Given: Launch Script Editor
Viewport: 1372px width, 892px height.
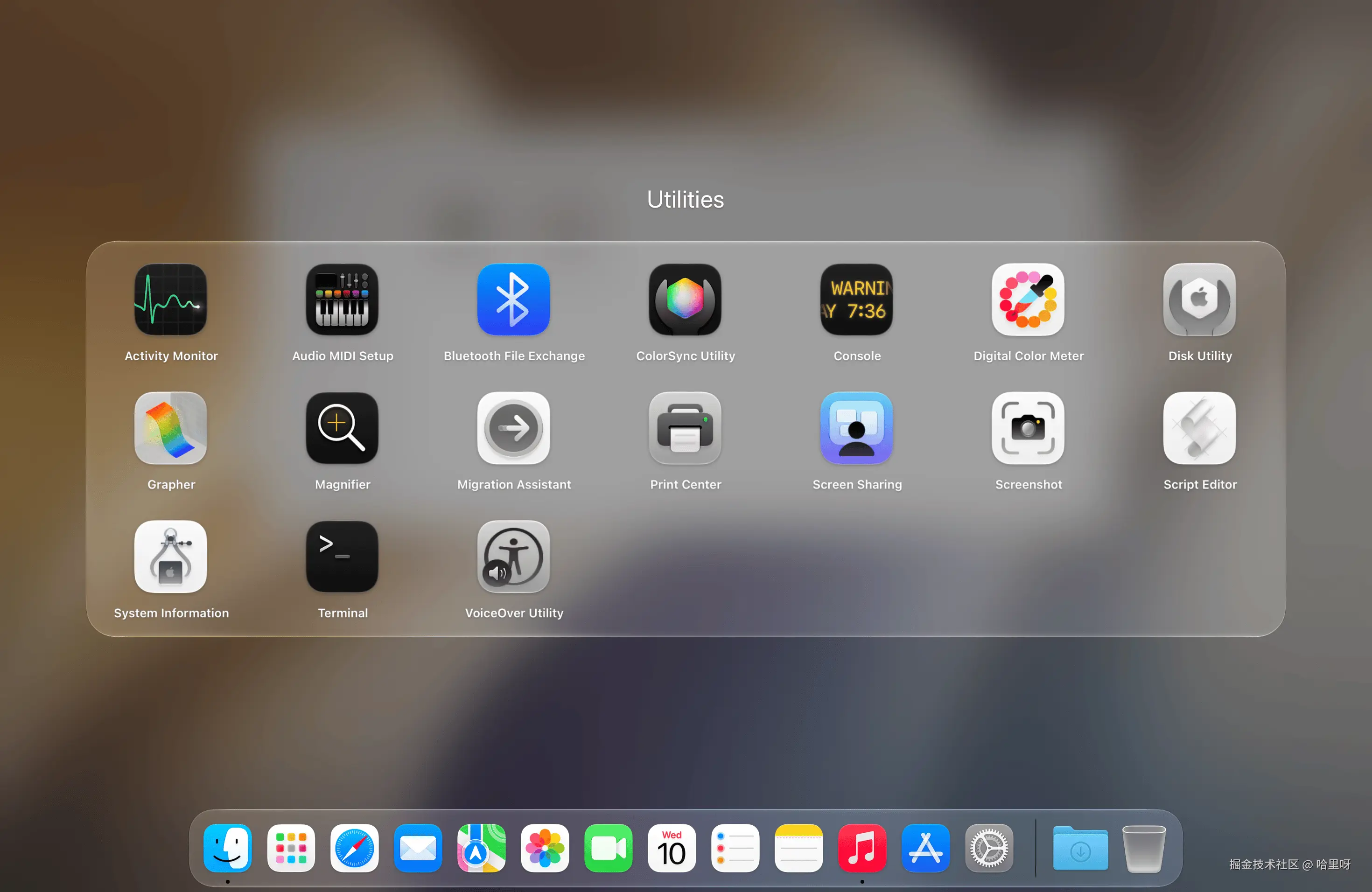Looking at the screenshot, I should (x=1200, y=428).
